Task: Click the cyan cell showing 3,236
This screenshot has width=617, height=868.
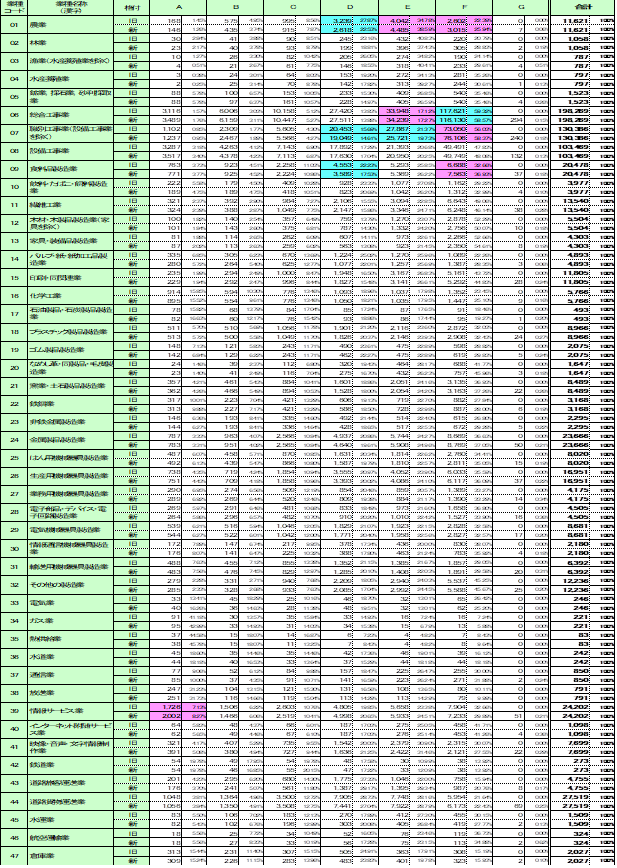Action: [x=338, y=20]
